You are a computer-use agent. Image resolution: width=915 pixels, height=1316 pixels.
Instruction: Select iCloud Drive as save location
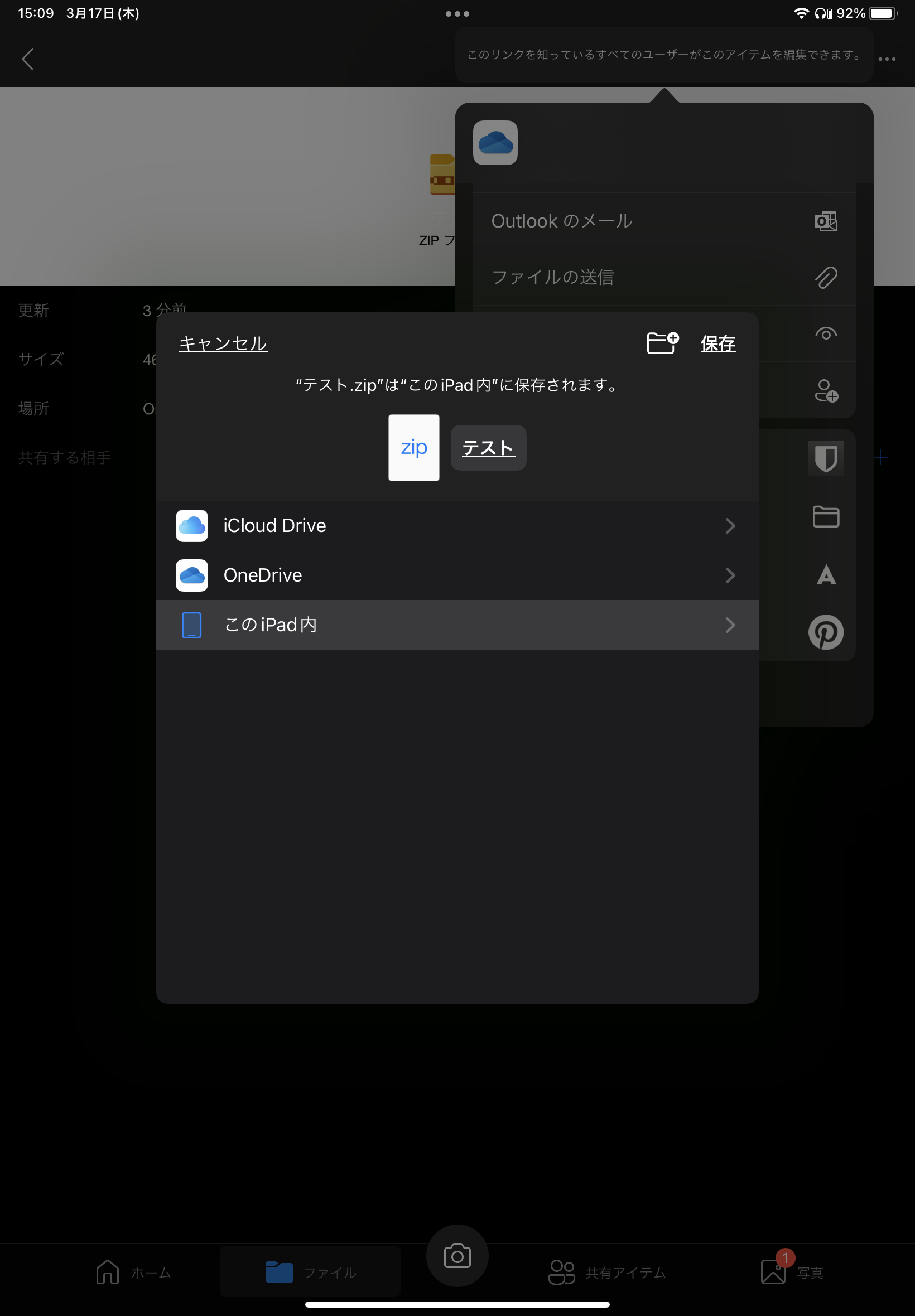458,526
